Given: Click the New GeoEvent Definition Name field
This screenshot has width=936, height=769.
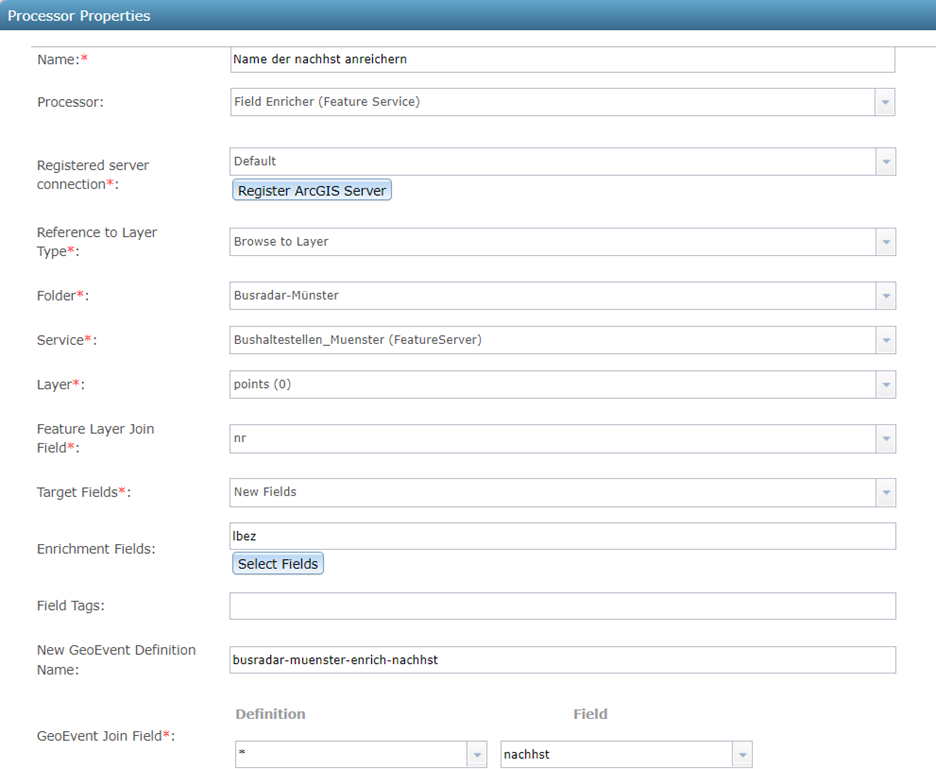Looking at the screenshot, I should [562, 660].
